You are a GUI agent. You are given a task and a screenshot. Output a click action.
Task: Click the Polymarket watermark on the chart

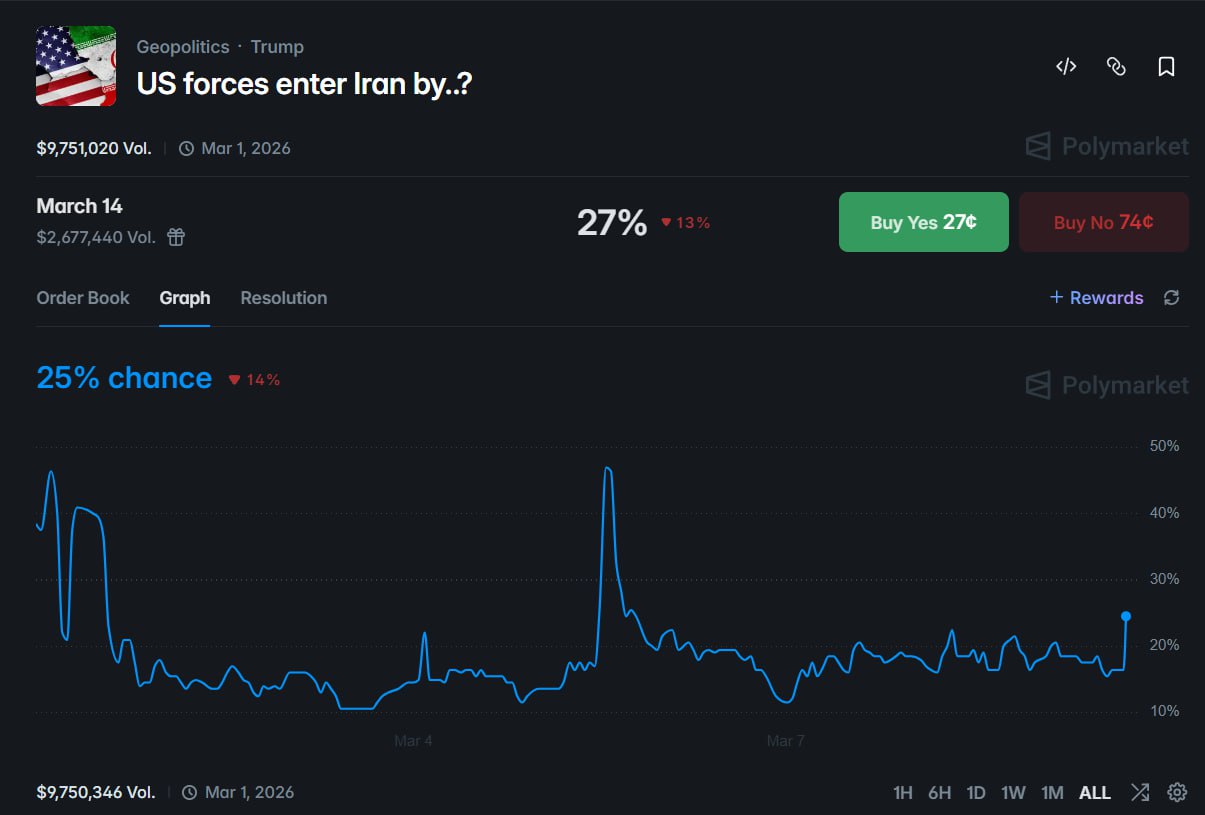(x=1104, y=385)
